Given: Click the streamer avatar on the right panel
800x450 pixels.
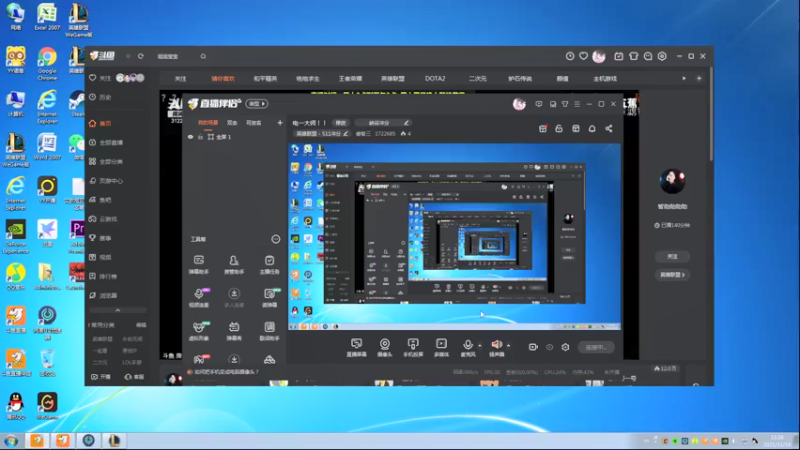Looking at the screenshot, I should 672,181.
